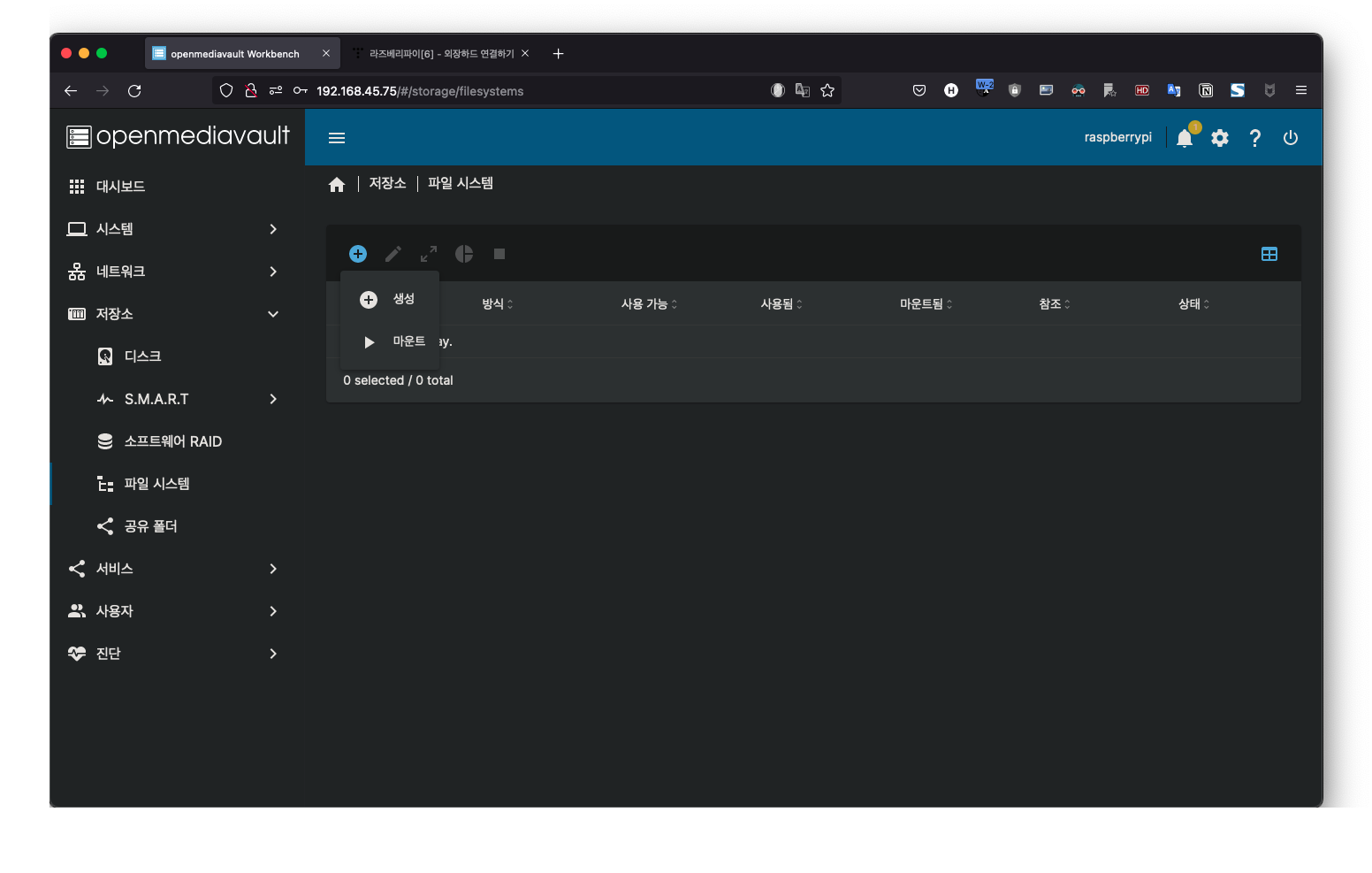Click the help question mark icon
The image size is (1372, 873).
point(1255,137)
